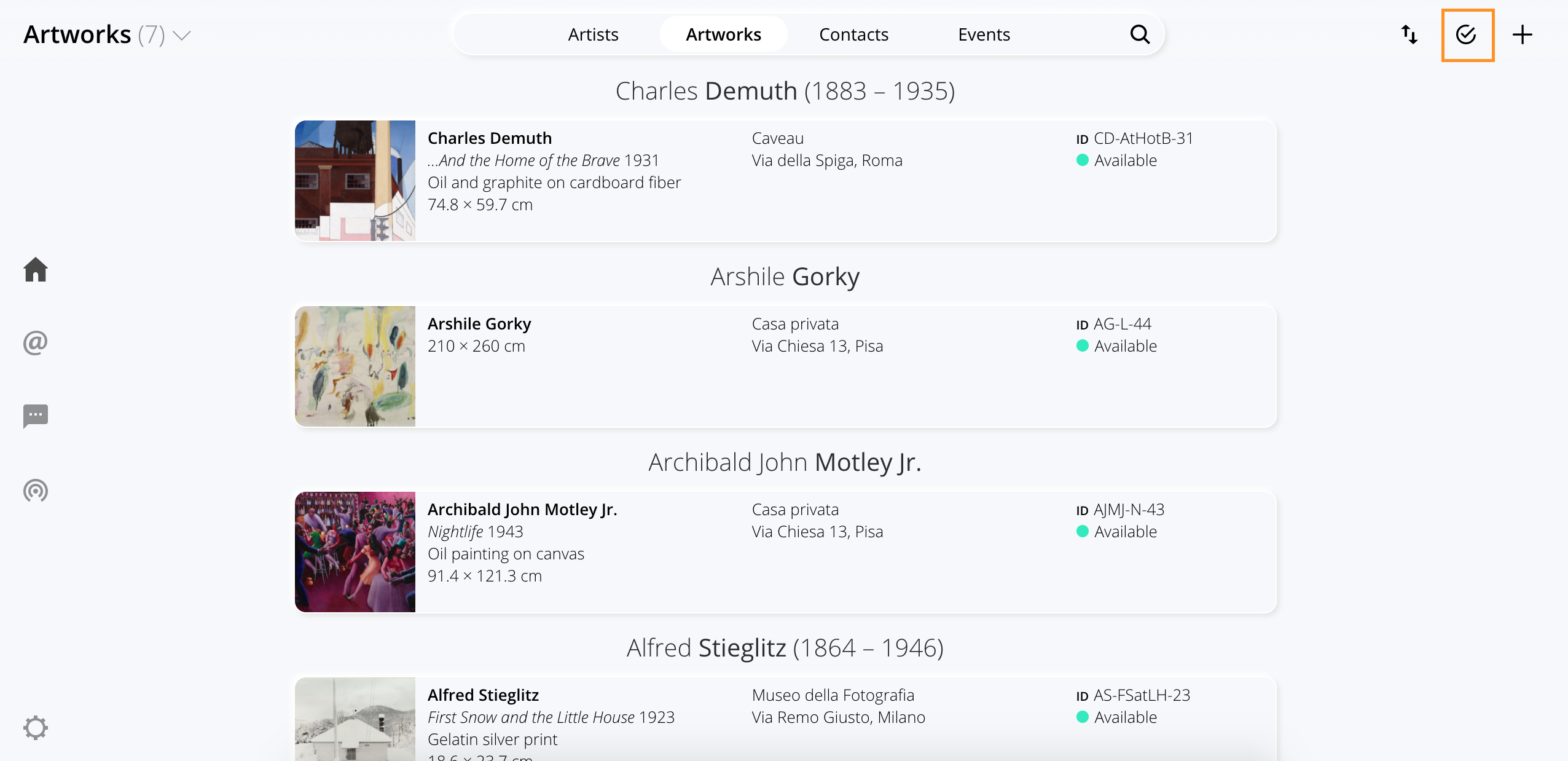1568x761 pixels.
Task: Switch to the Contacts tab
Action: 853,34
